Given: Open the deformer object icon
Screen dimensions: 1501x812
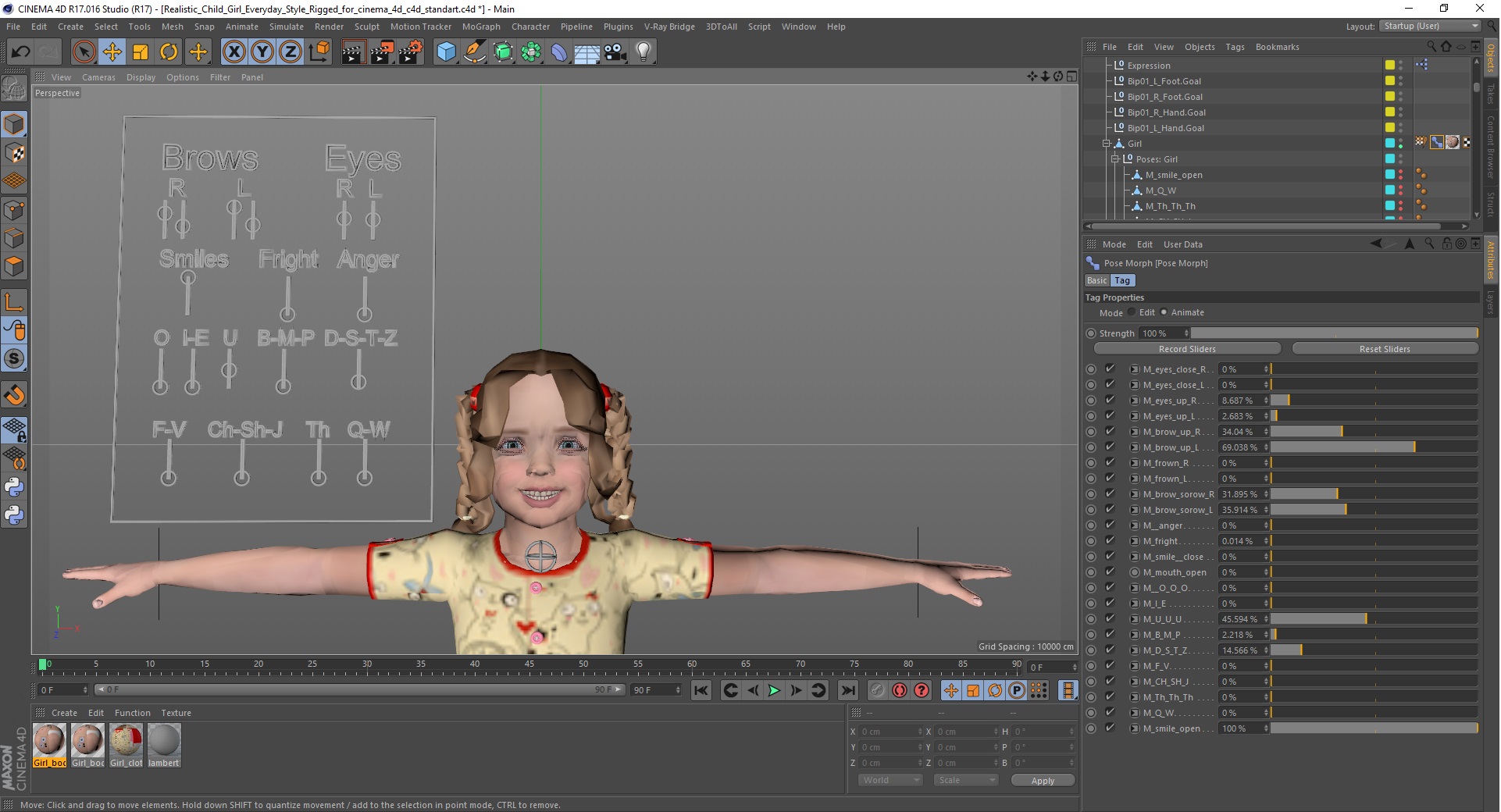Looking at the screenshot, I should point(559,52).
